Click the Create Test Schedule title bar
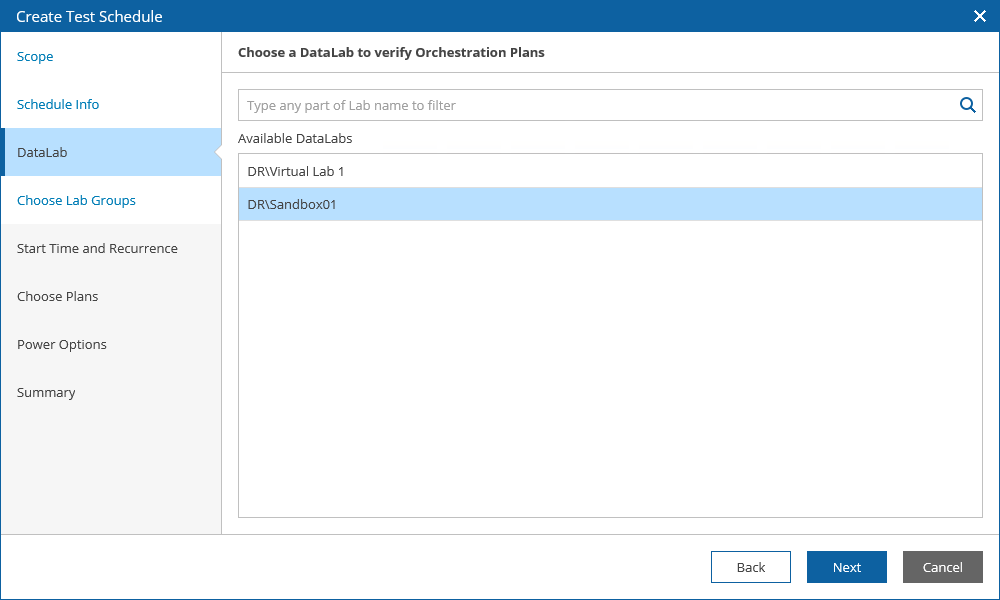Image resolution: width=1000 pixels, height=600 pixels. pos(400,16)
